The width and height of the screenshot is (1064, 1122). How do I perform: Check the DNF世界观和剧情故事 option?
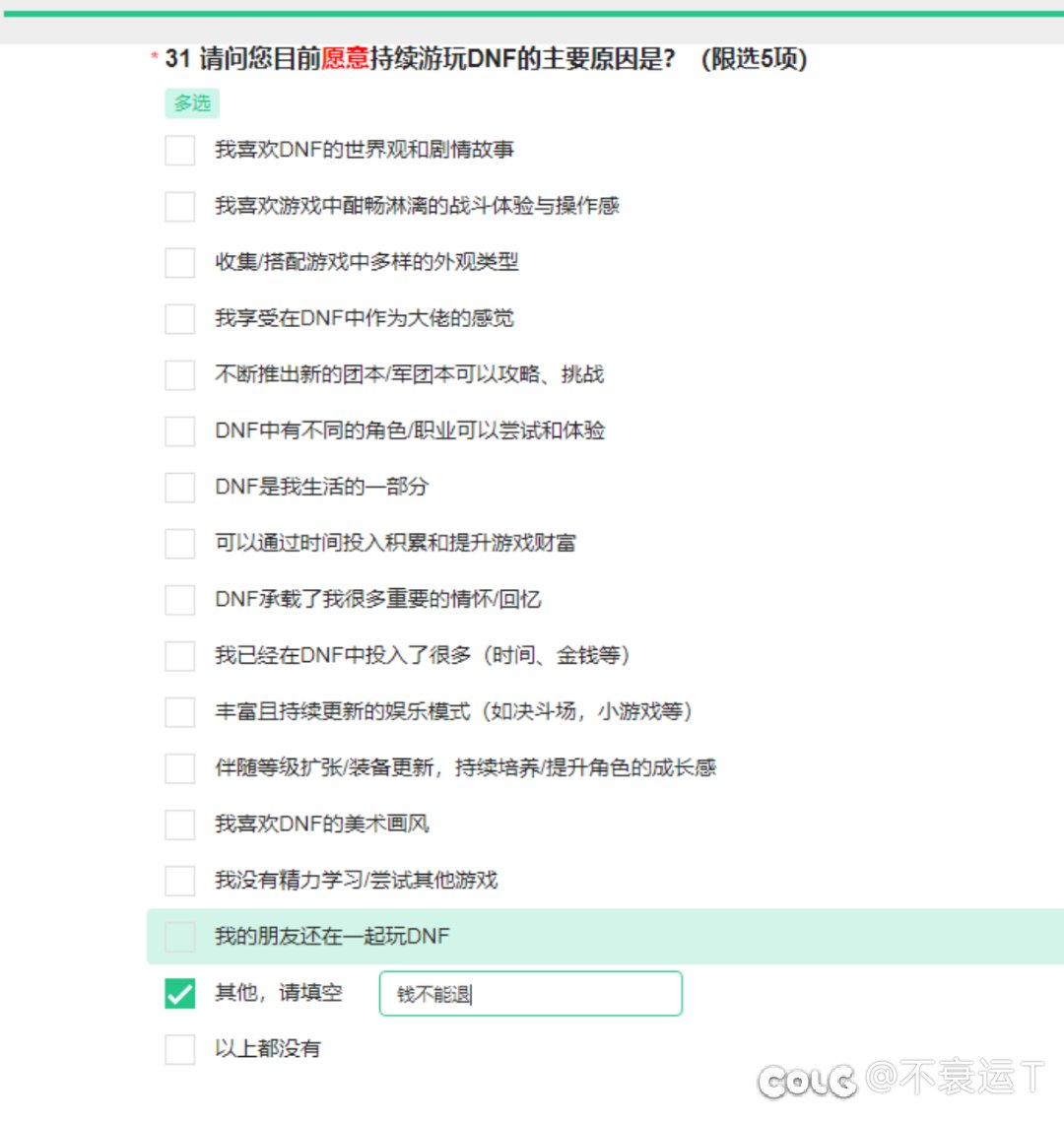[x=180, y=150]
